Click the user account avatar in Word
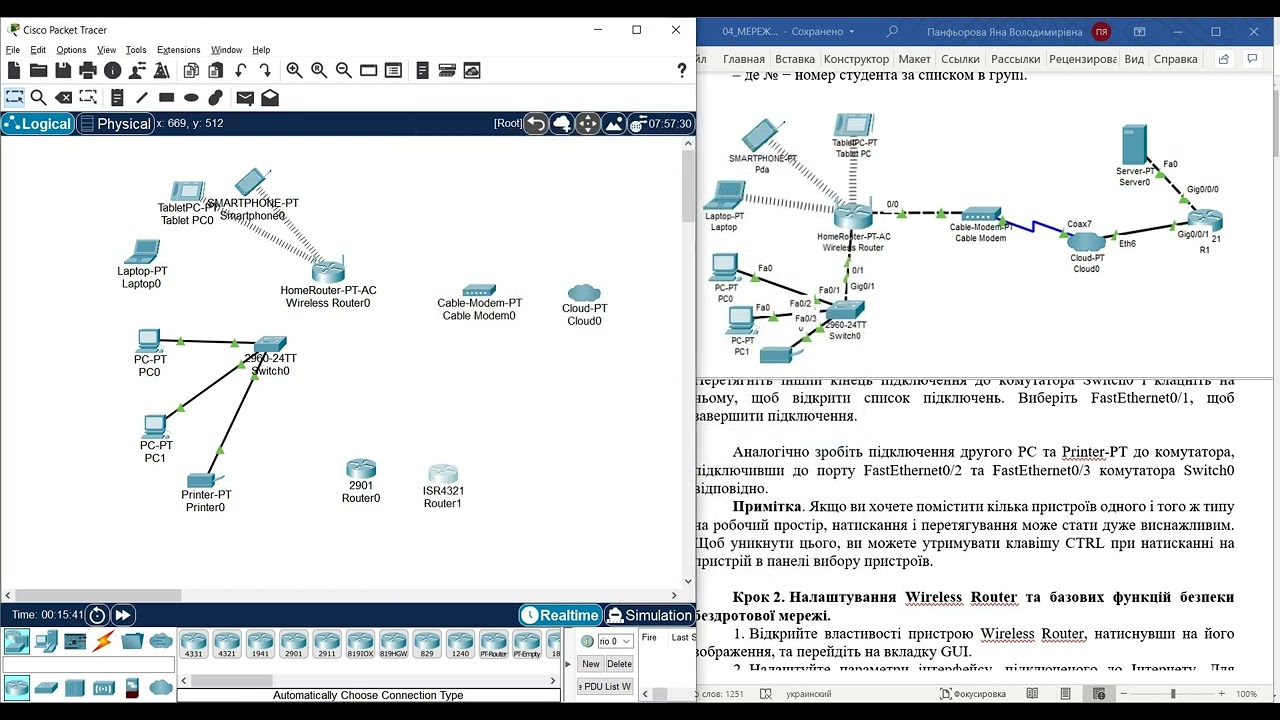 pyautogui.click(x=1101, y=32)
